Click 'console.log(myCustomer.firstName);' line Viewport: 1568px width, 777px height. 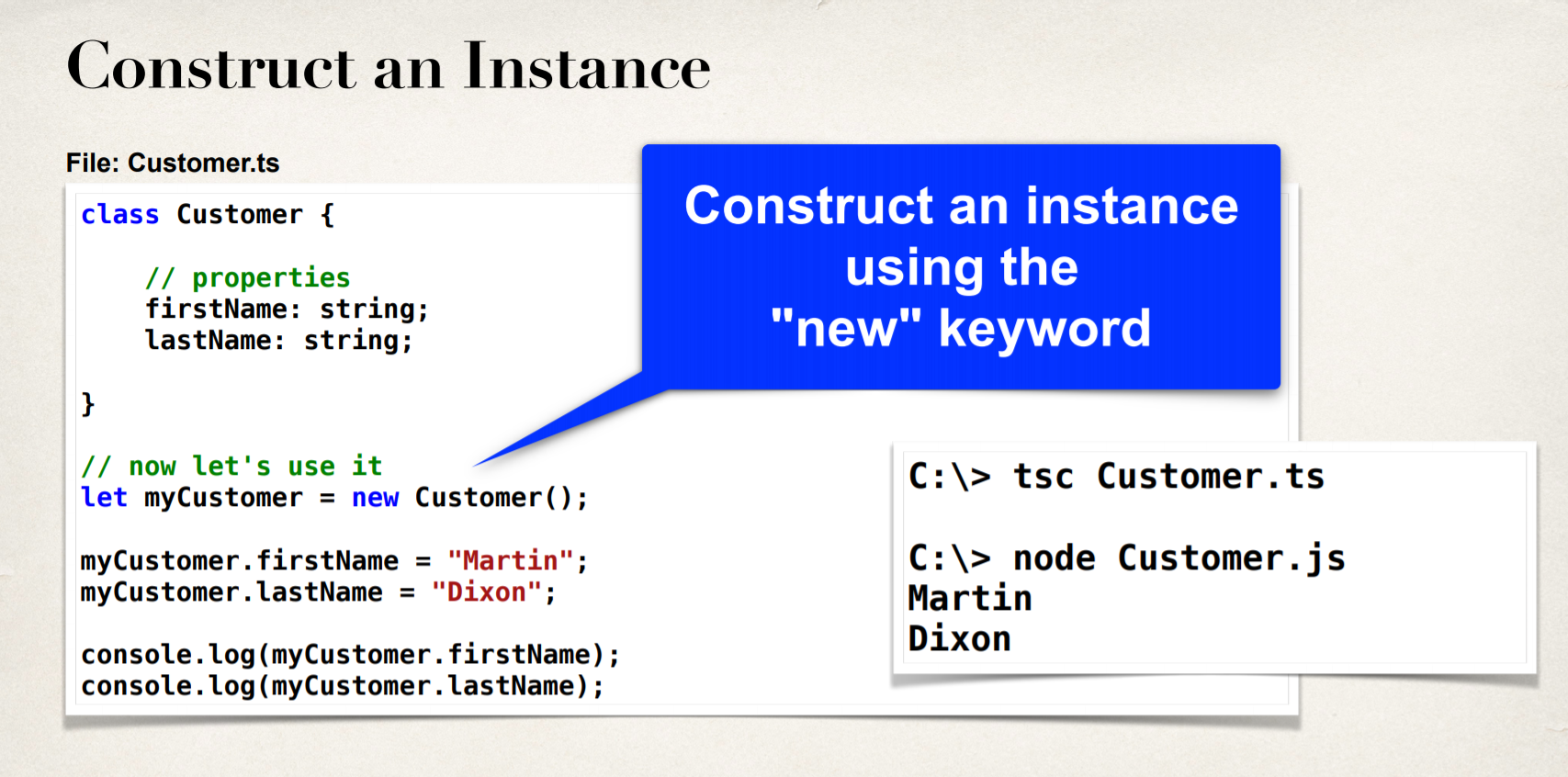350,655
